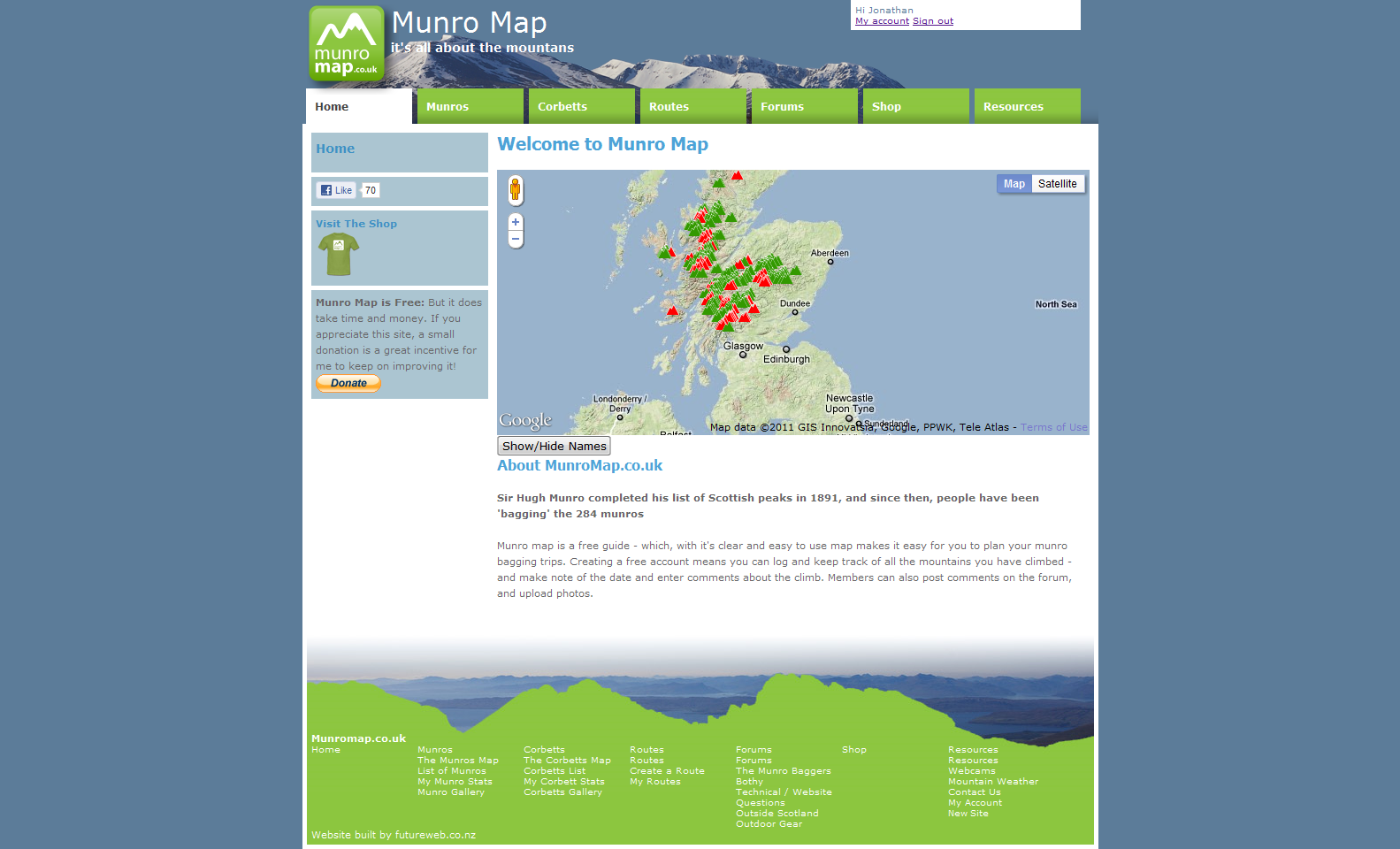The image size is (1400, 849).
Task: Click Edinburgh label on the map
Action: coord(786,359)
